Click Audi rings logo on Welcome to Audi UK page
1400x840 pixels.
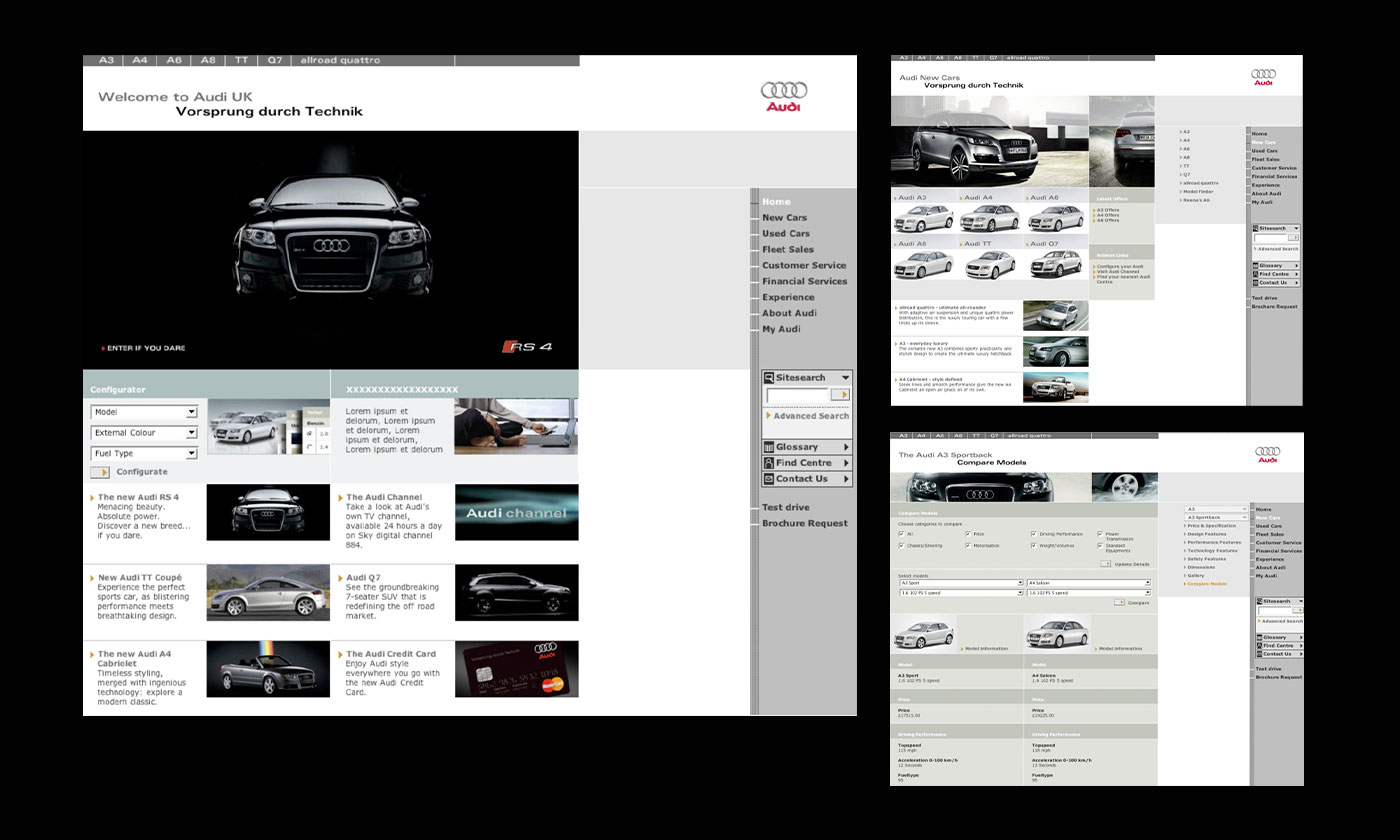pos(783,91)
